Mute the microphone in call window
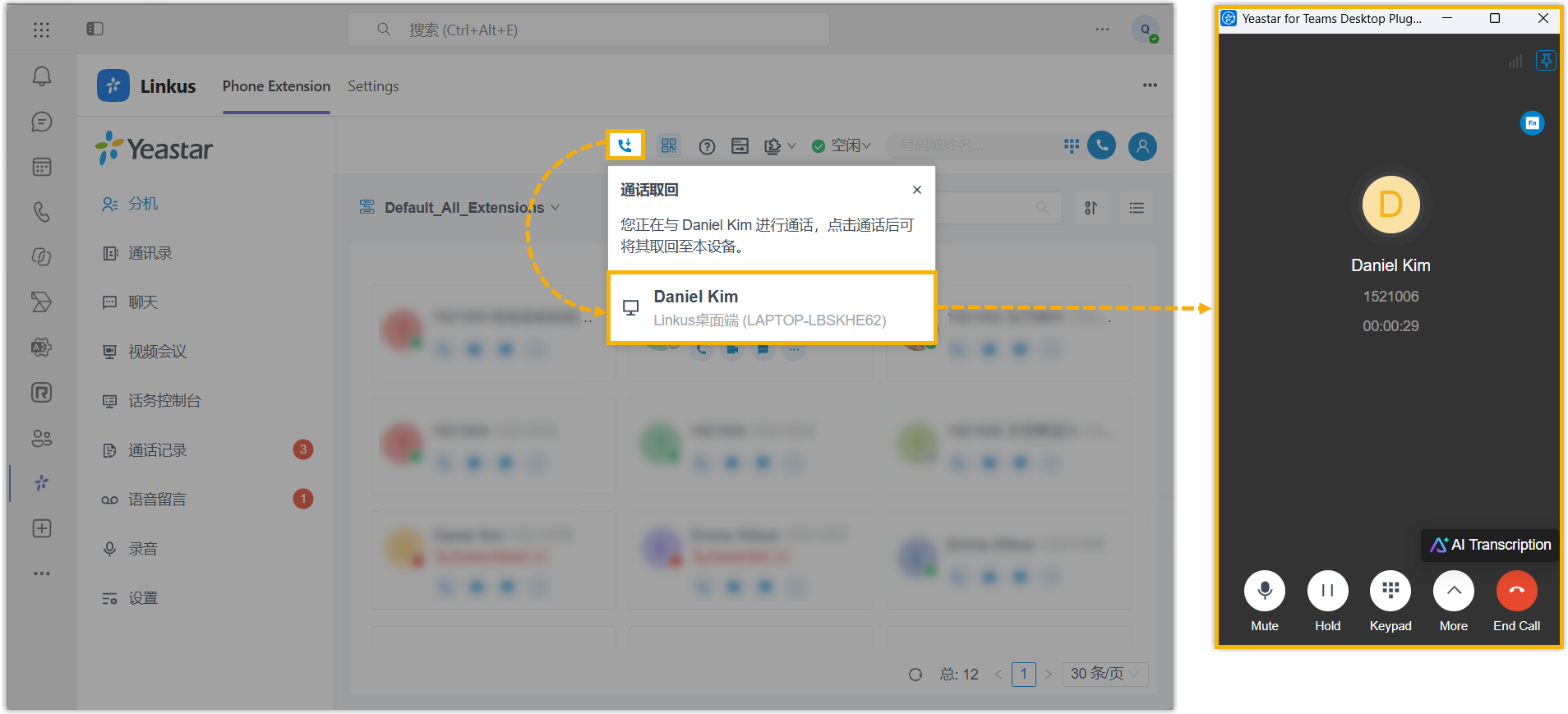The width and height of the screenshot is (1568, 714). (x=1265, y=591)
